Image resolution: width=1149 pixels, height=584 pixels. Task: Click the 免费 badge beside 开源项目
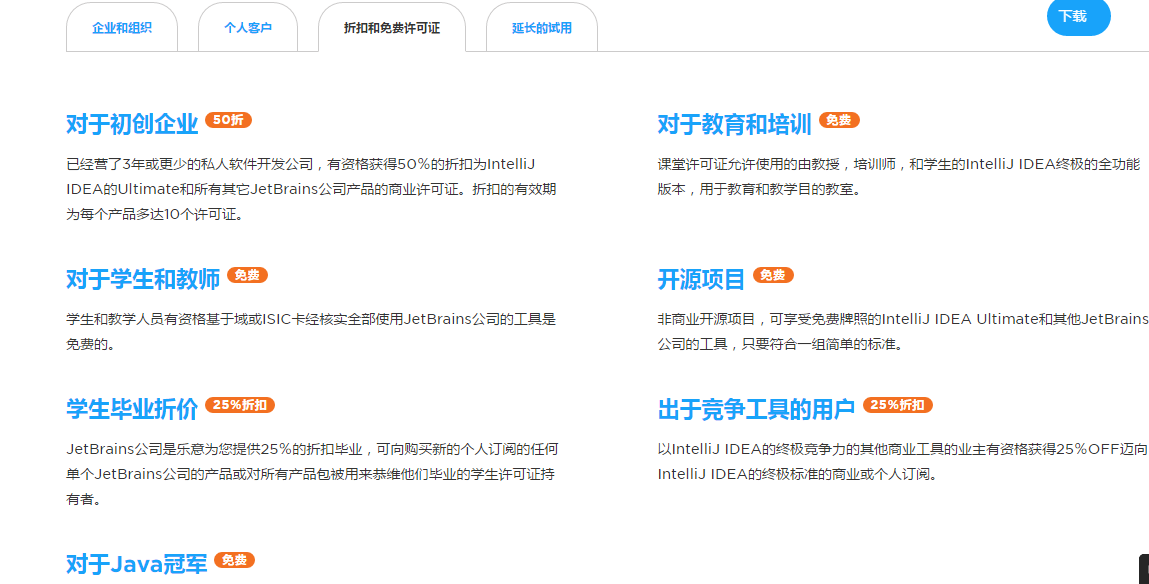click(x=771, y=276)
